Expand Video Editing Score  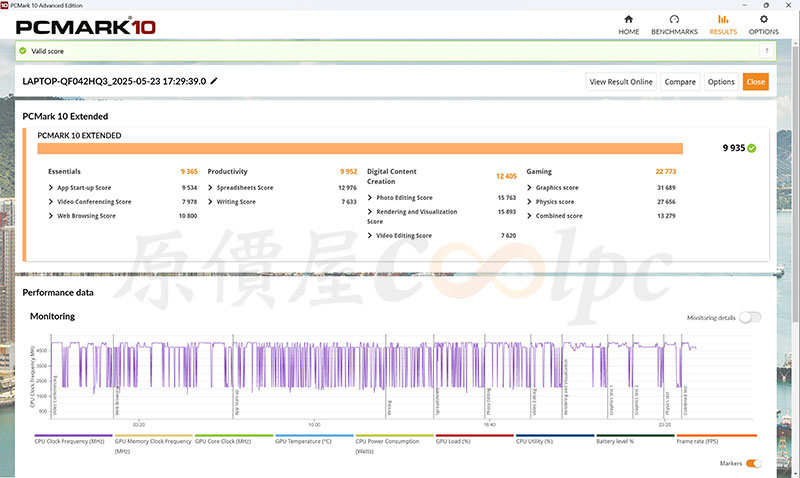370,235
